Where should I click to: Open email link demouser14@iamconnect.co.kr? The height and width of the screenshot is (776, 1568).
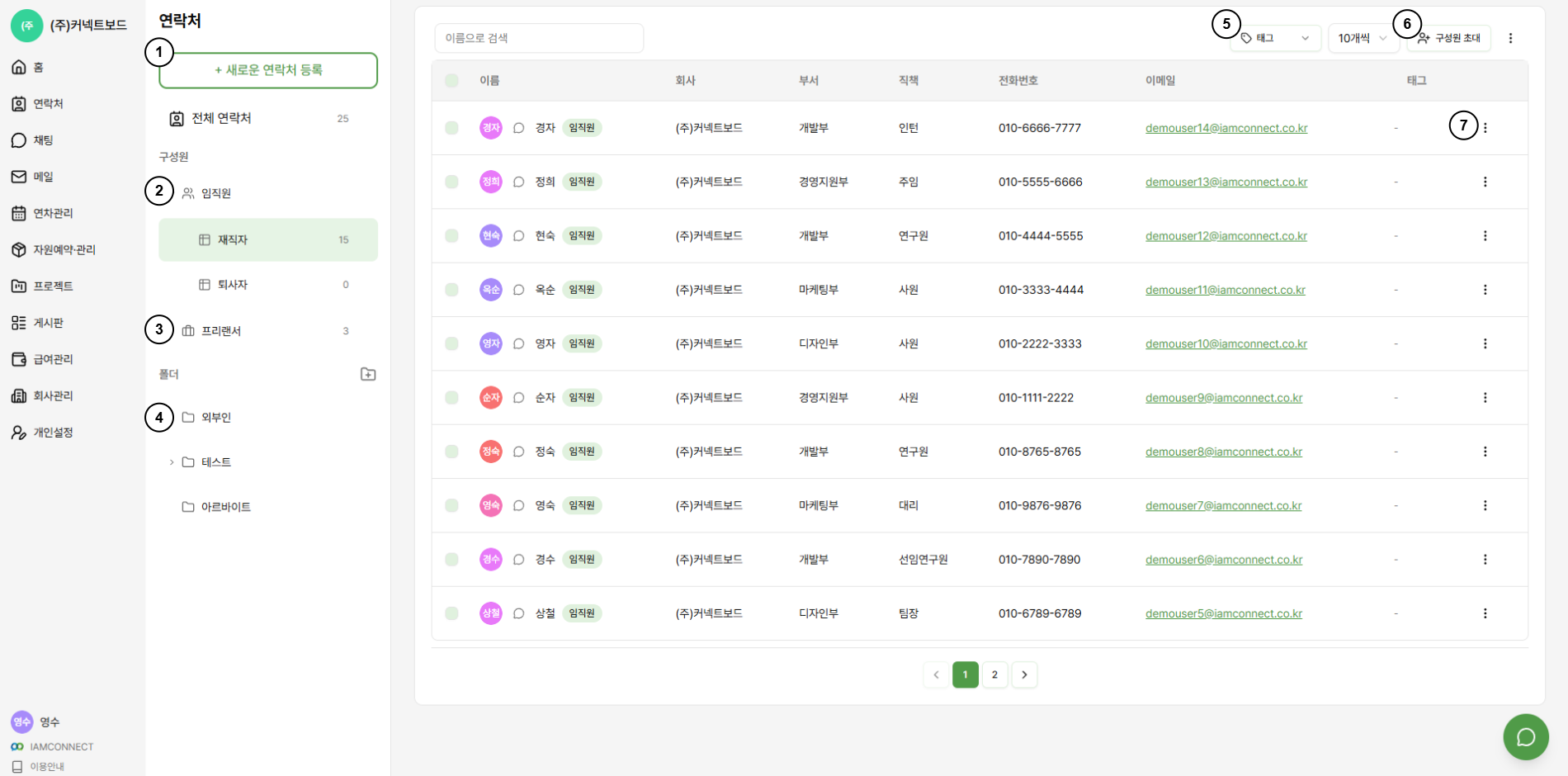[x=1226, y=128]
